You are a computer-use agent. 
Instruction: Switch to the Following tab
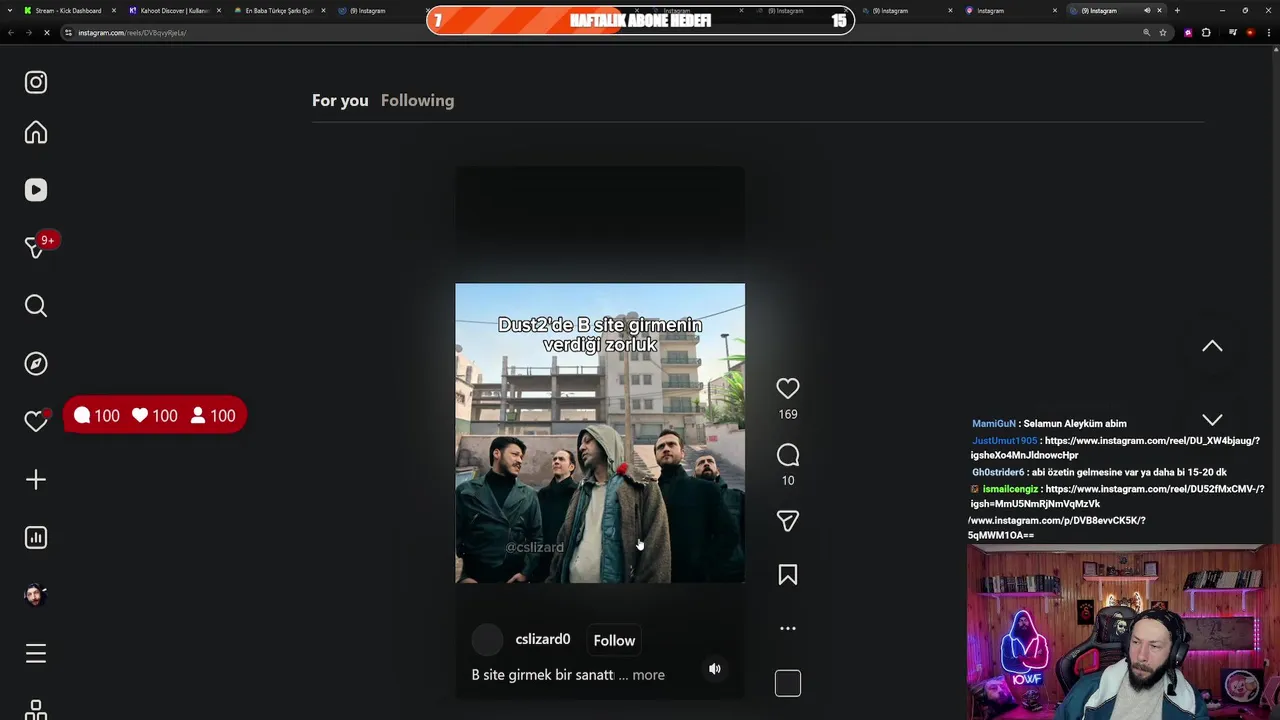pyautogui.click(x=417, y=100)
